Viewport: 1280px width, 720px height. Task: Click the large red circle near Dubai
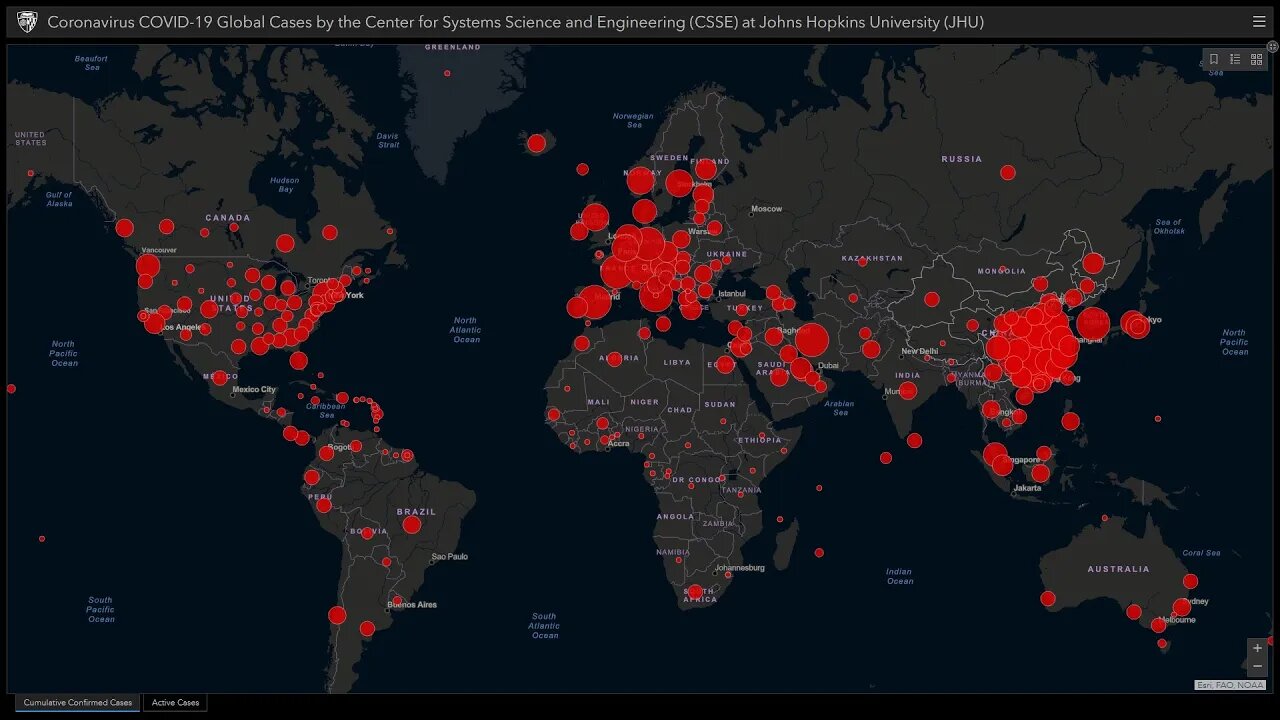coord(812,340)
